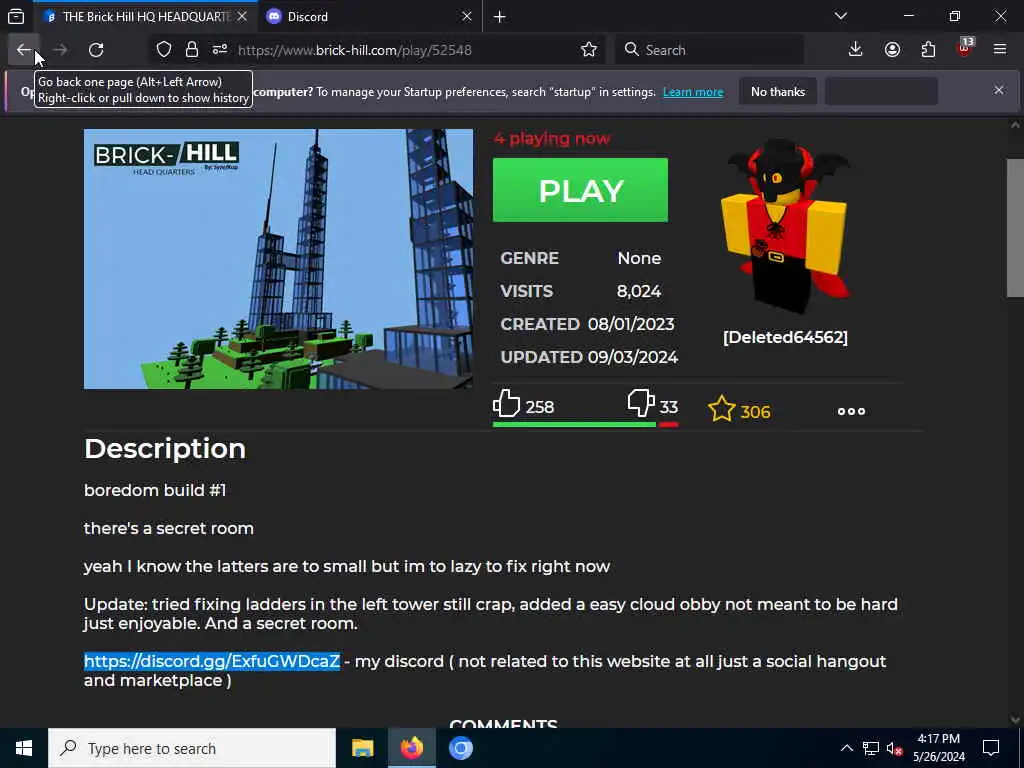The height and width of the screenshot is (768, 1024).
Task: Click the '4 playing now' text
Action: tap(552, 138)
